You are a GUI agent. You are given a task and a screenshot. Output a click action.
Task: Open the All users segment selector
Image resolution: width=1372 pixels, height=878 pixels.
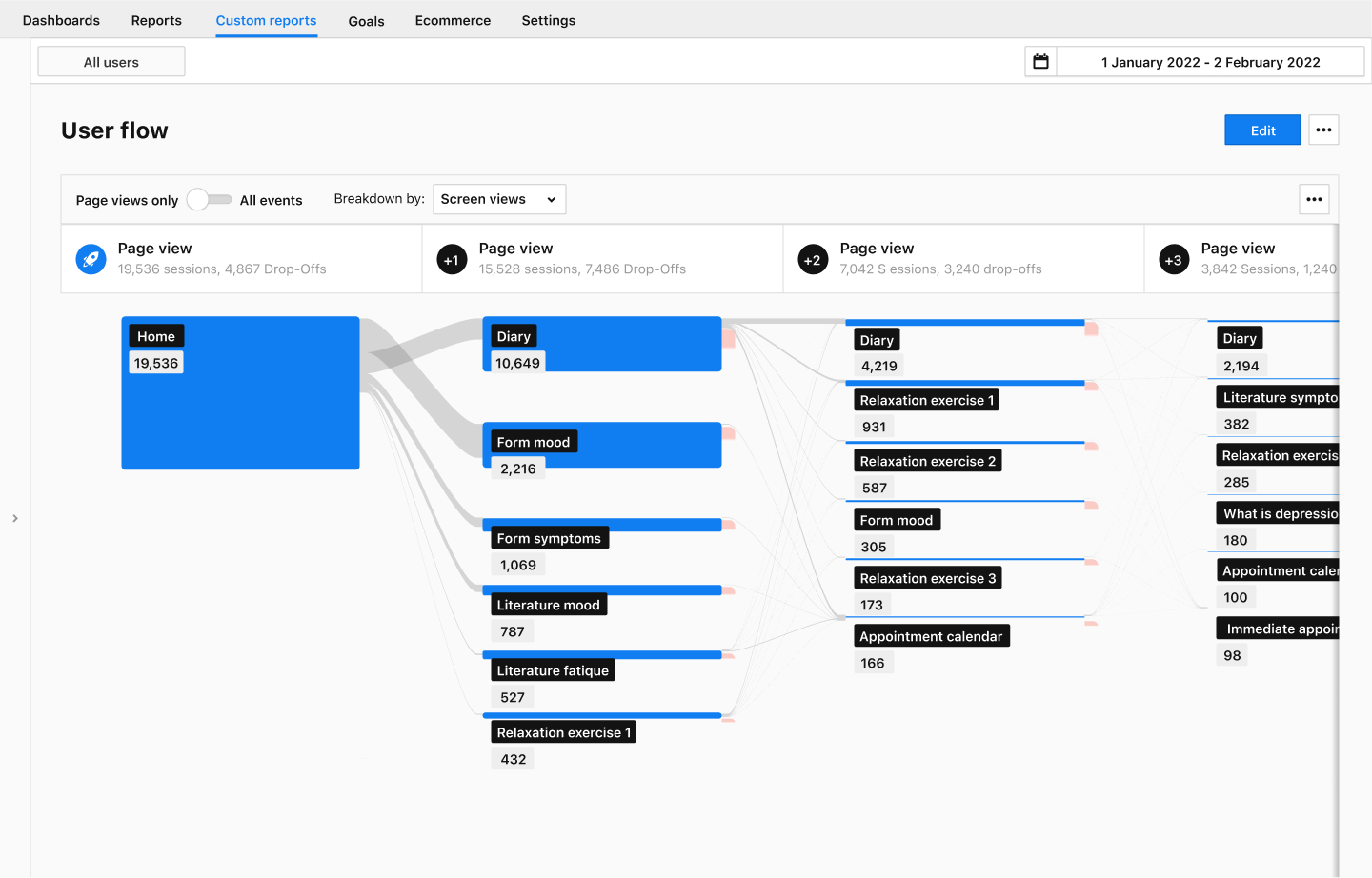click(111, 62)
